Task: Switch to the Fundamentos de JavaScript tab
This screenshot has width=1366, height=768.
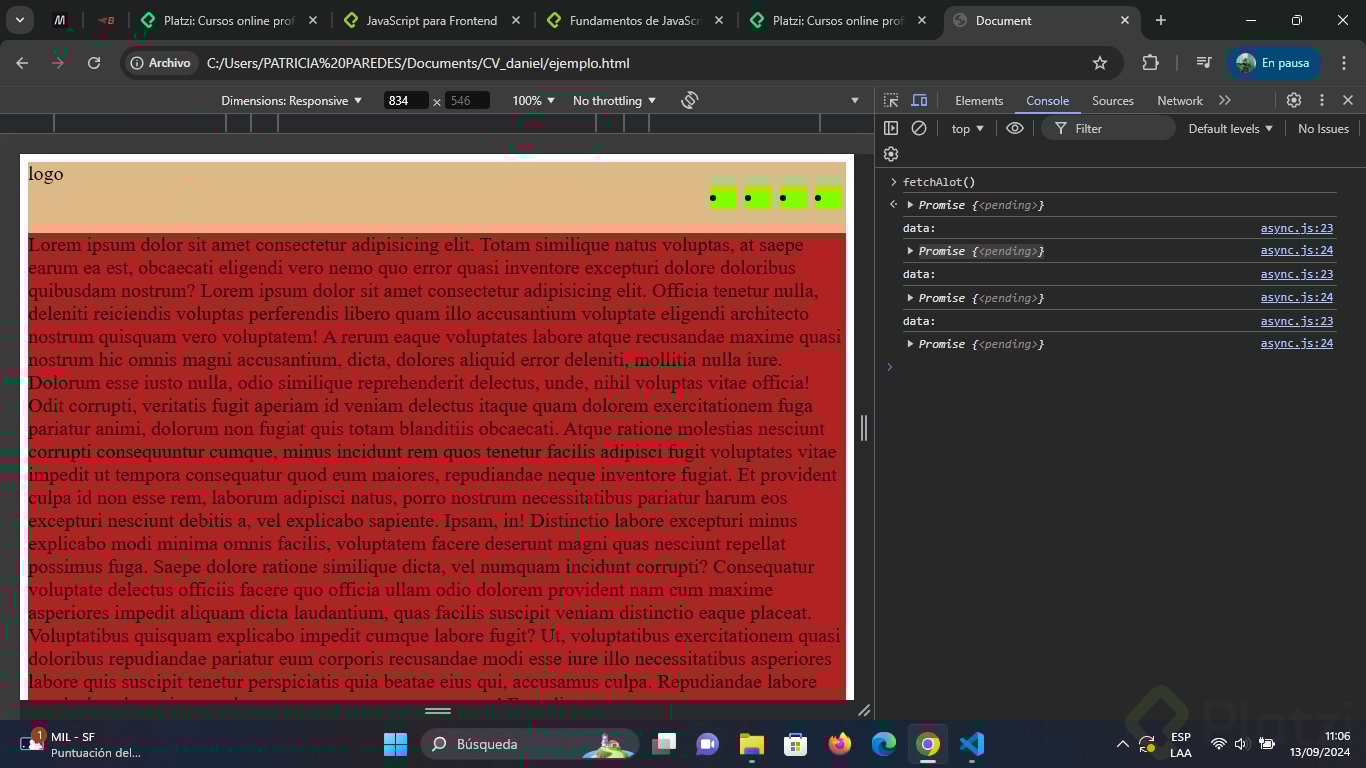Action: tap(635, 20)
